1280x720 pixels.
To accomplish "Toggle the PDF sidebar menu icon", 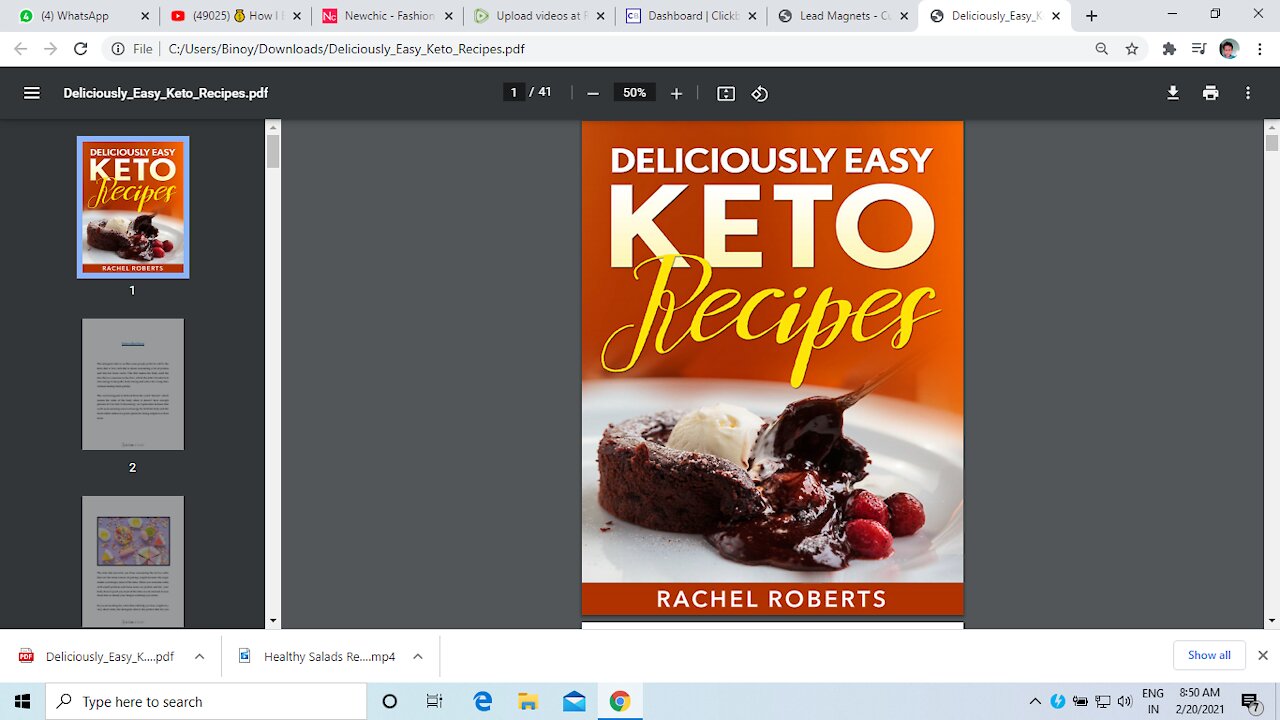I will (32, 93).
